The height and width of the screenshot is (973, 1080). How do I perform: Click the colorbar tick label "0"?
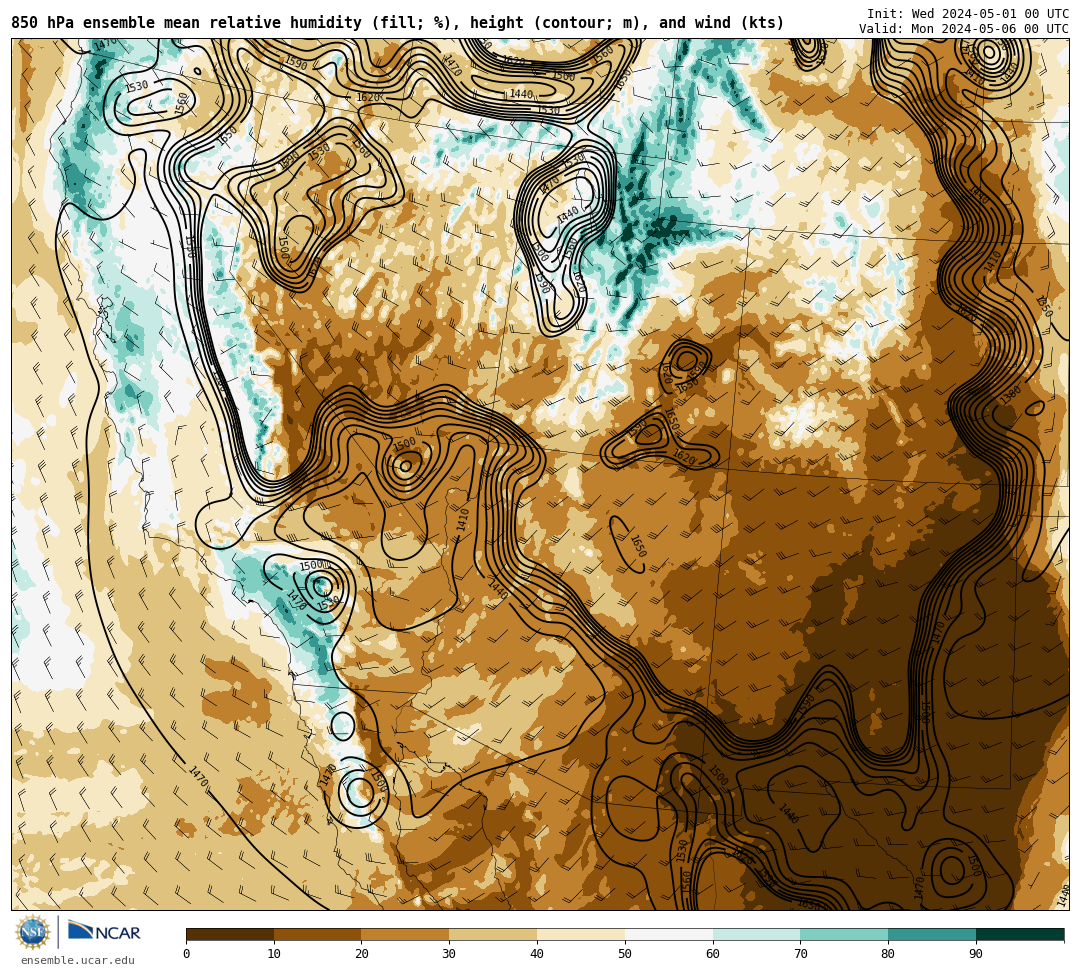(x=187, y=954)
